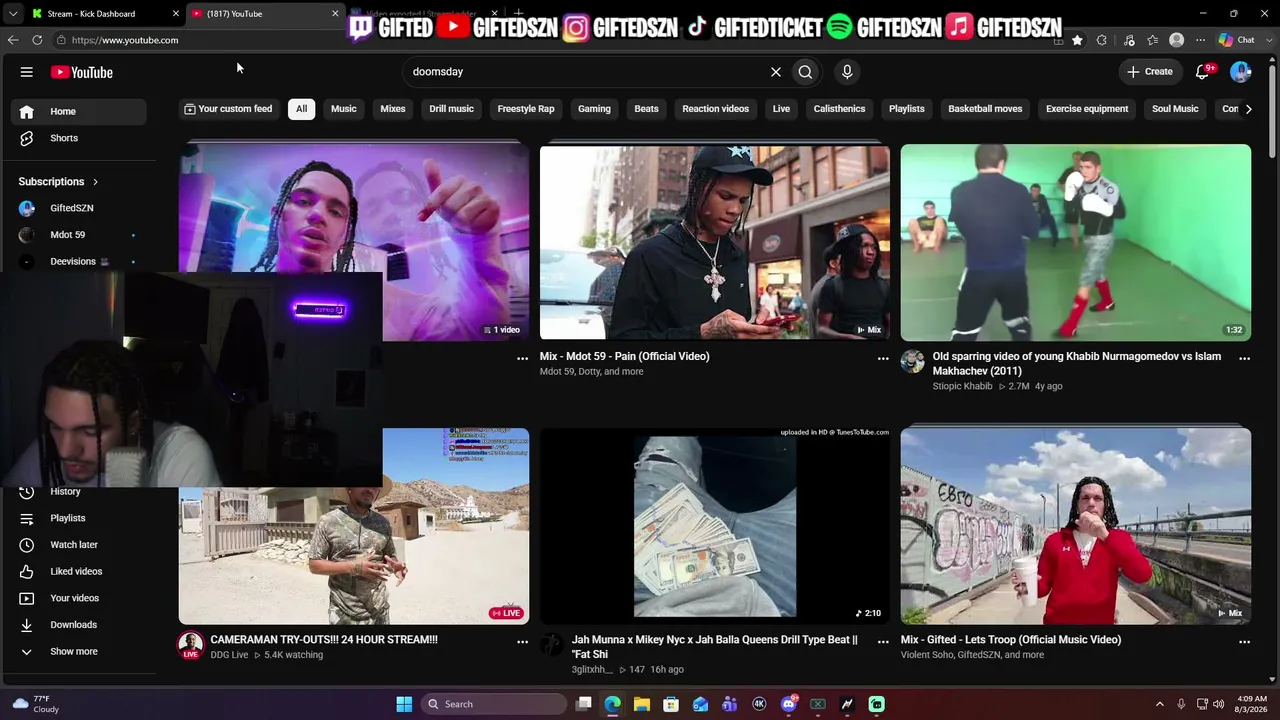Run search with the magnifier button
The height and width of the screenshot is (720, 1280).
(x=805, y=72)
